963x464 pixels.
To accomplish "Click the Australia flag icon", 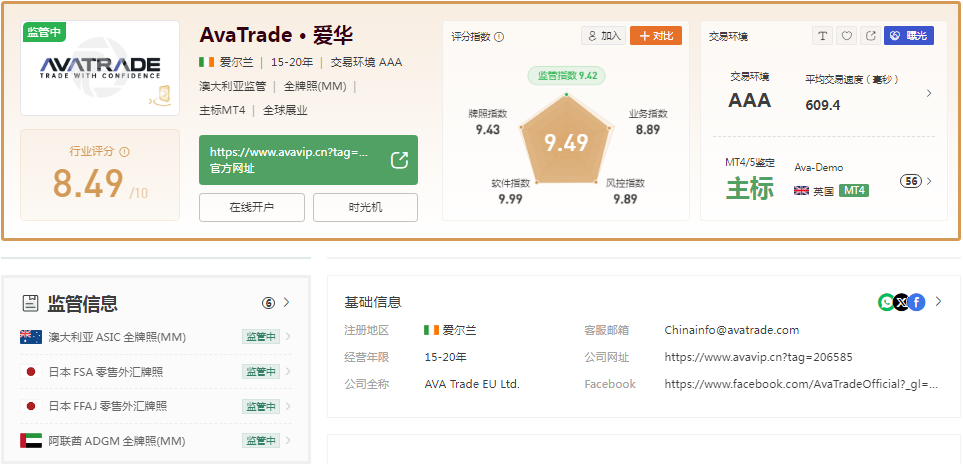I will pos(31,337).
